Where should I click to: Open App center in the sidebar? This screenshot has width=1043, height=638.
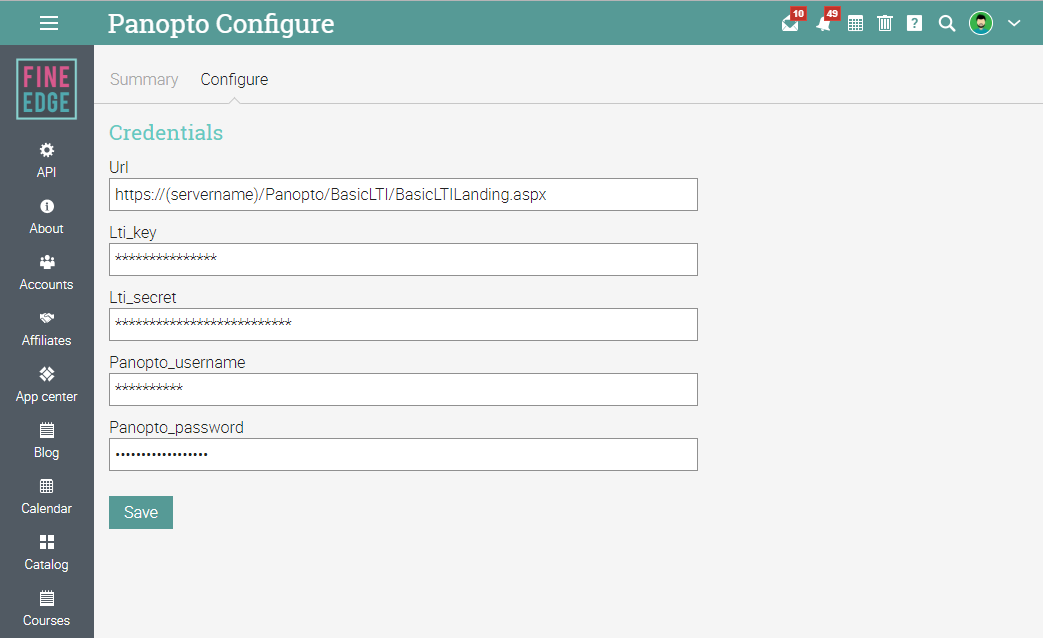[47, 385]
